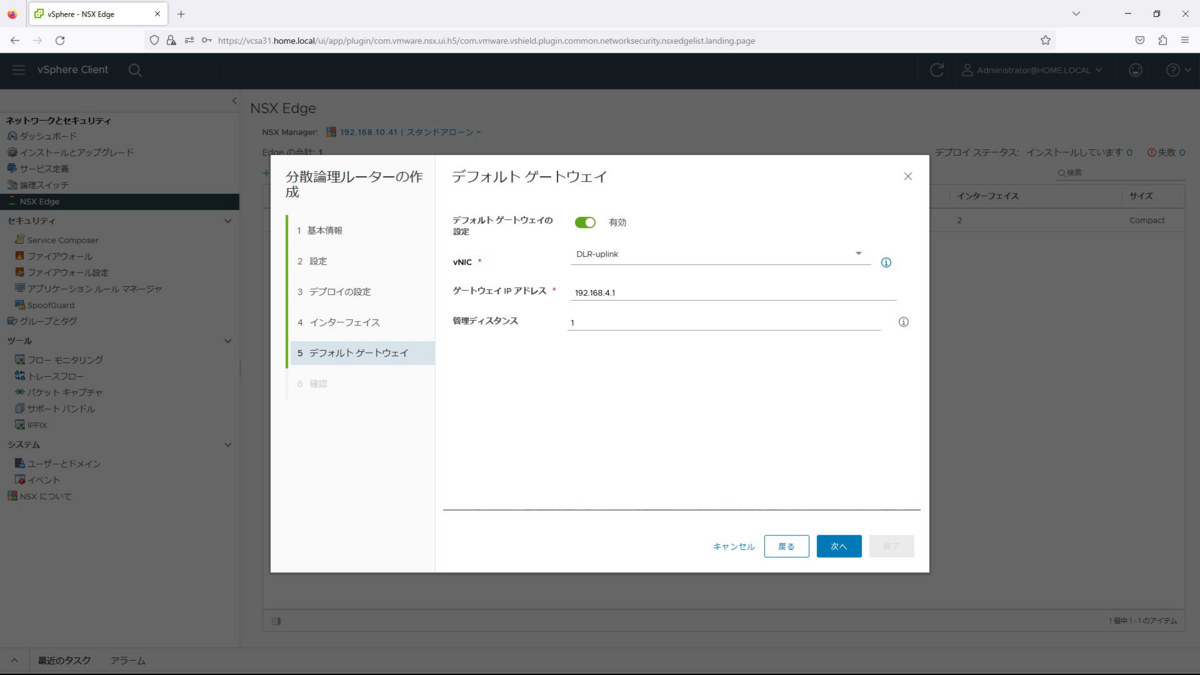Open the vNIC DLR-uplink dropdown
This screenshot has height=675, width=1200.
coord(720,254)
